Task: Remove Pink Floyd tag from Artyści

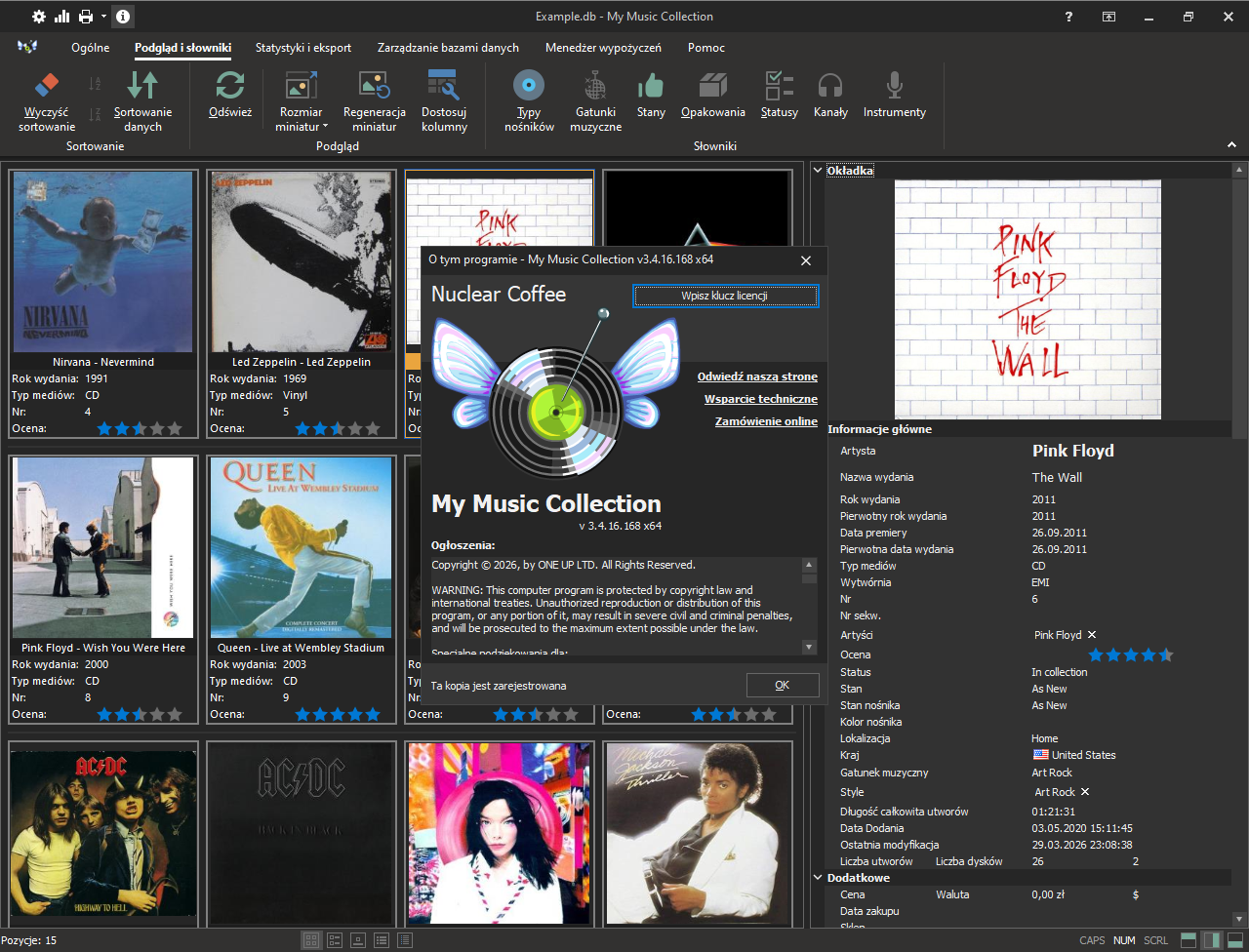Action: [x=1092, y=635]
